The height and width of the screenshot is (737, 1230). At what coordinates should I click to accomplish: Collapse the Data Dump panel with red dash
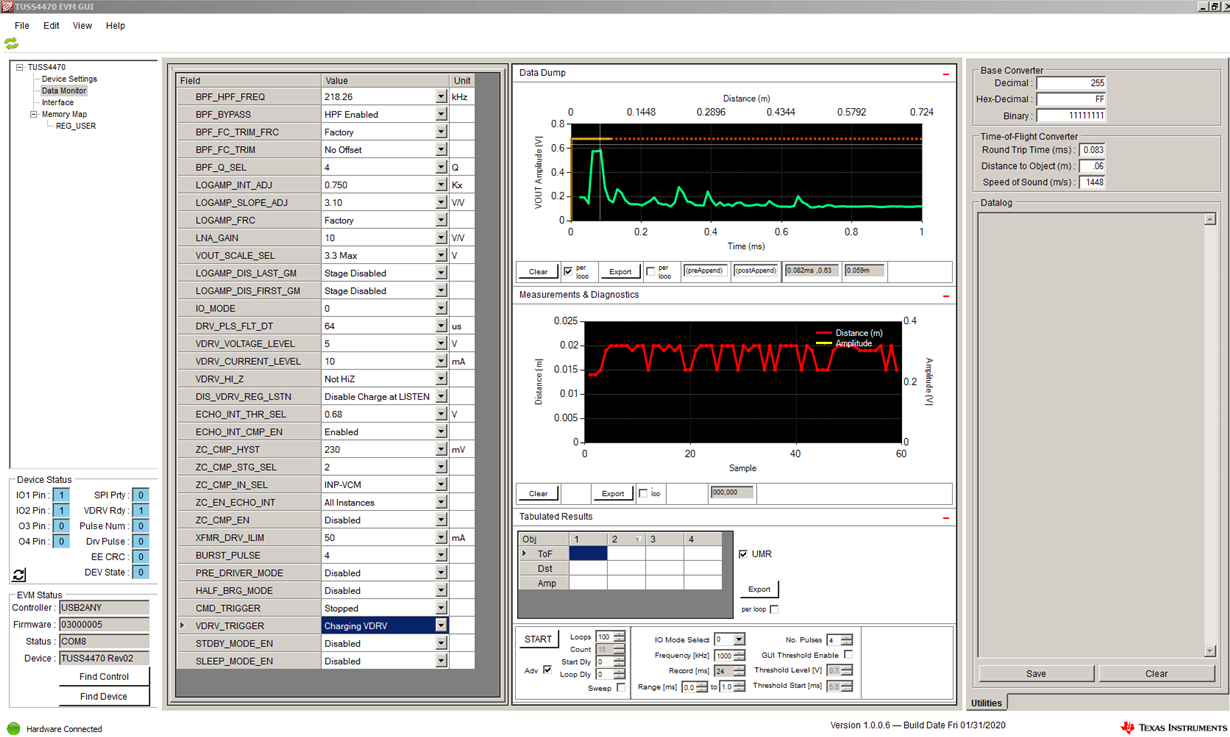946,74
